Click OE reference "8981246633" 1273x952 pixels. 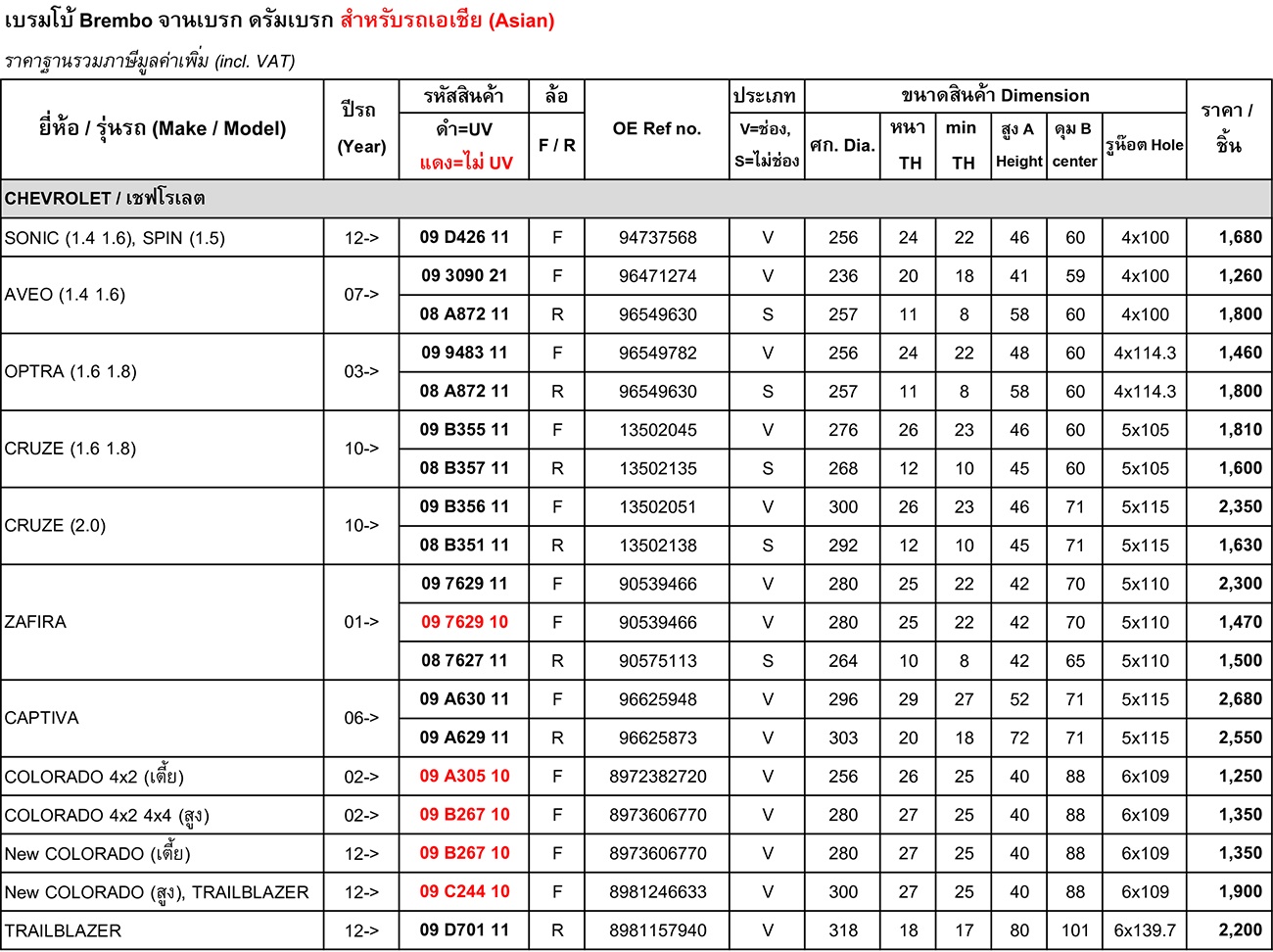click(x=658, y=892)
